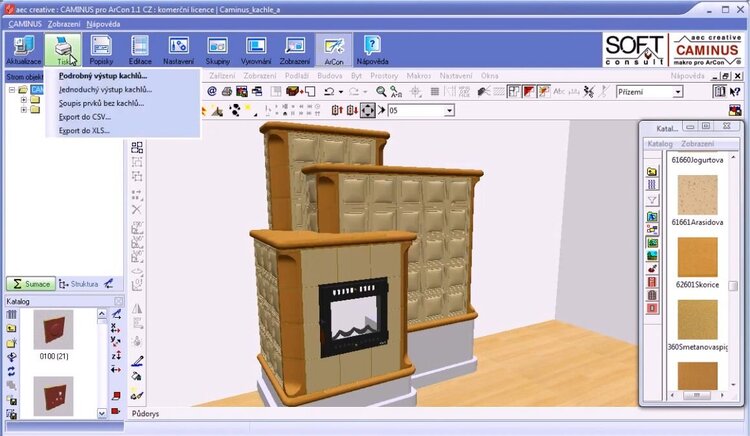Click the Aktualizace toolbar icon
Screen dimensions: 750x436
(x=23, y=50)
